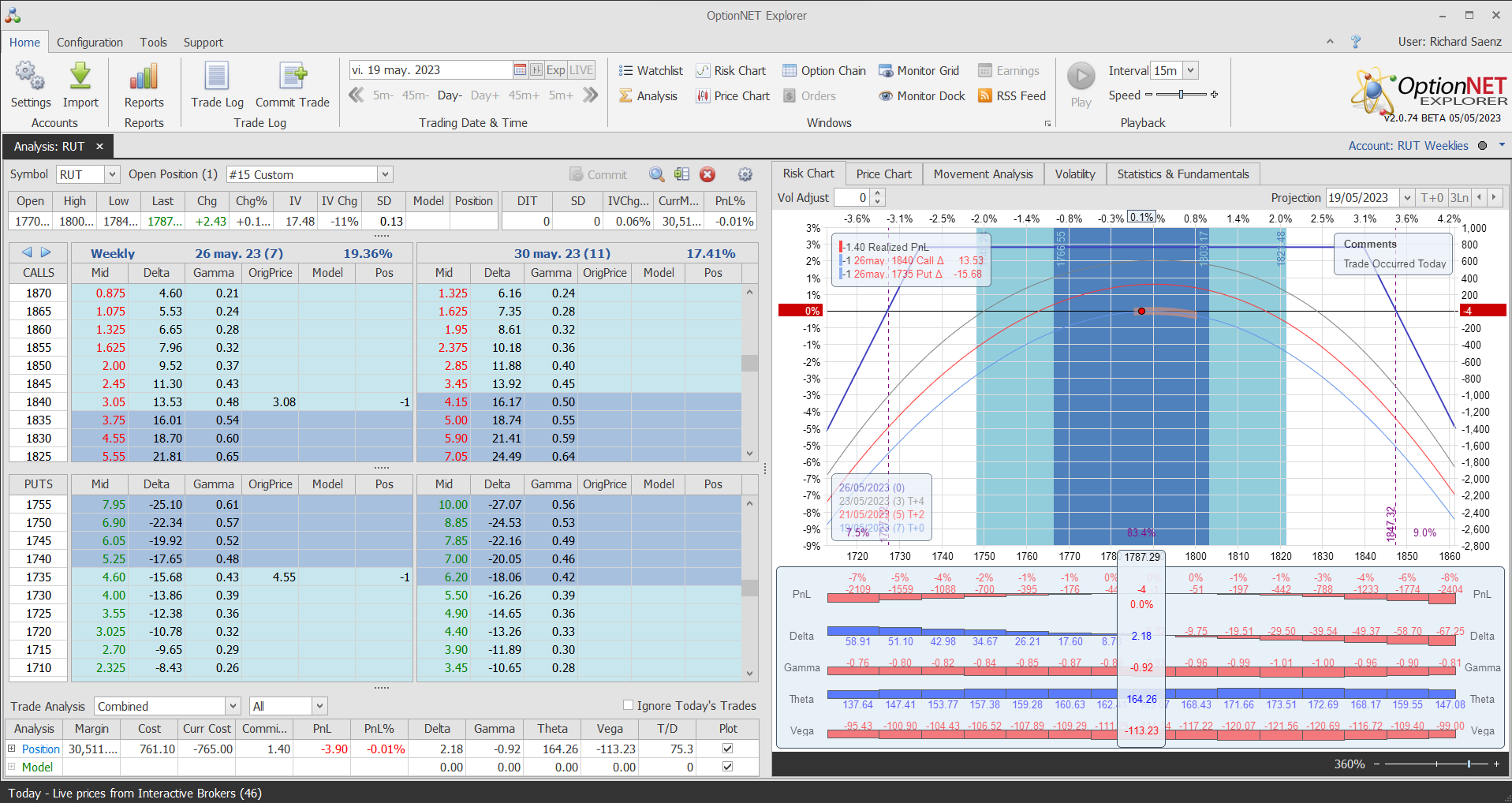Image resolution: width=1512 pixels, height=803 pixels.
Task: Toggle the Model row Plot checkbox
Action: coord(728,767)
